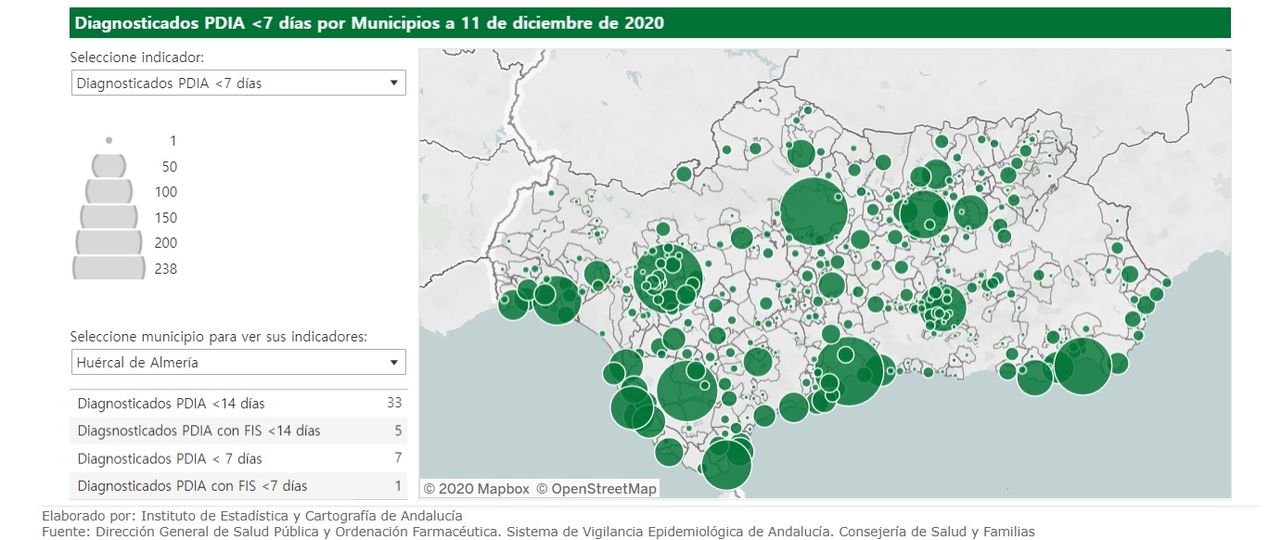Click the 'Seleccione indicador:' label
1269x540 pixels.
[137, 57]
